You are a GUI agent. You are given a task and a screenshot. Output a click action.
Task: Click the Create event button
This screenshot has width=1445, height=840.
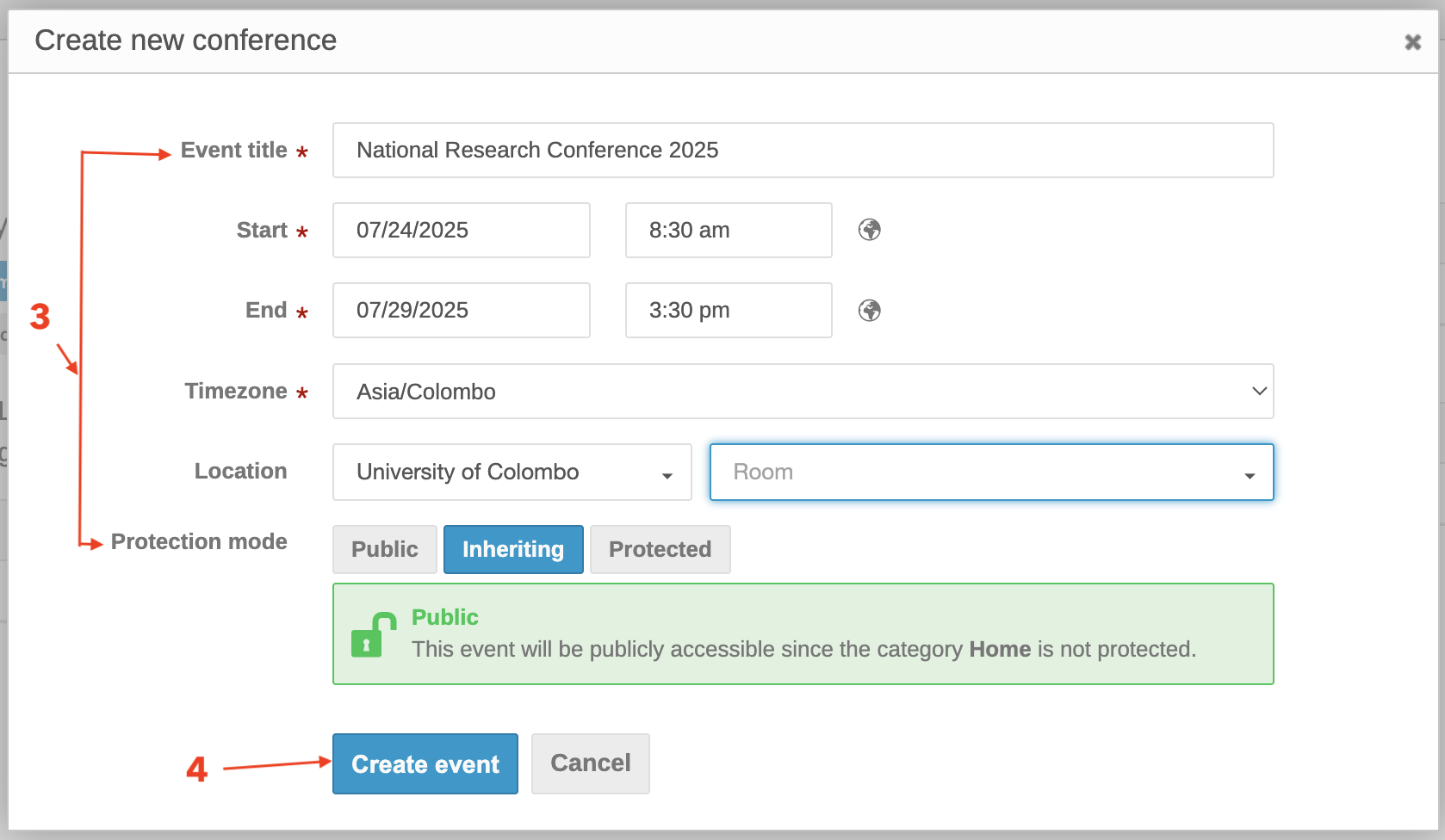click(x=425, y=763)
